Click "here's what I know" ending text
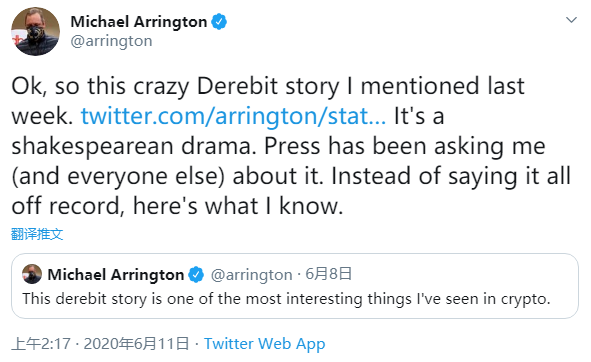591x362 pixels. coord(238,206)
